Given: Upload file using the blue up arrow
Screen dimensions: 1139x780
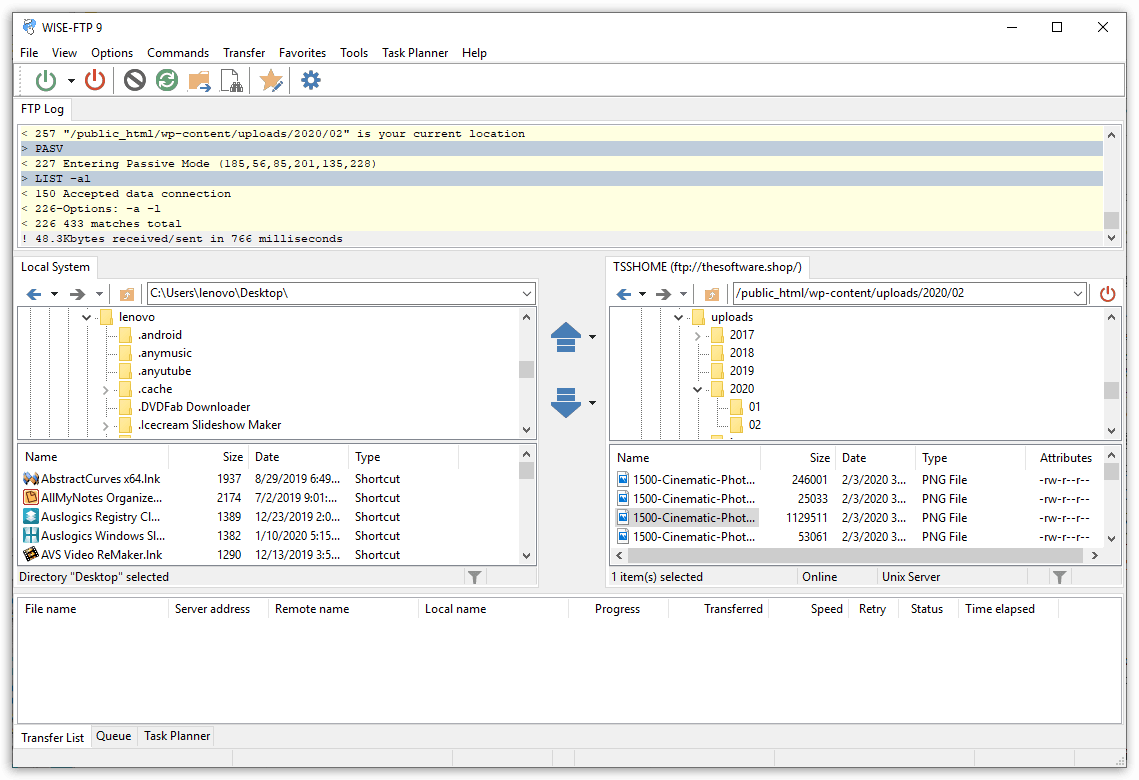Looking at the screenshot, I should [x=566, y=337].
